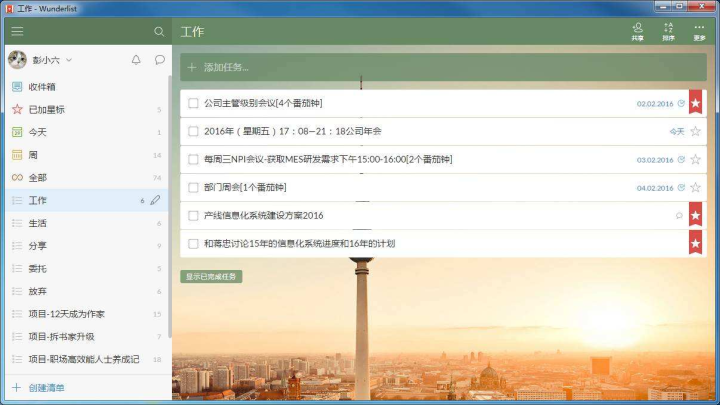The image size is (720, 405).
Task: Open conversations speech bubble icon
Action: 159,60
